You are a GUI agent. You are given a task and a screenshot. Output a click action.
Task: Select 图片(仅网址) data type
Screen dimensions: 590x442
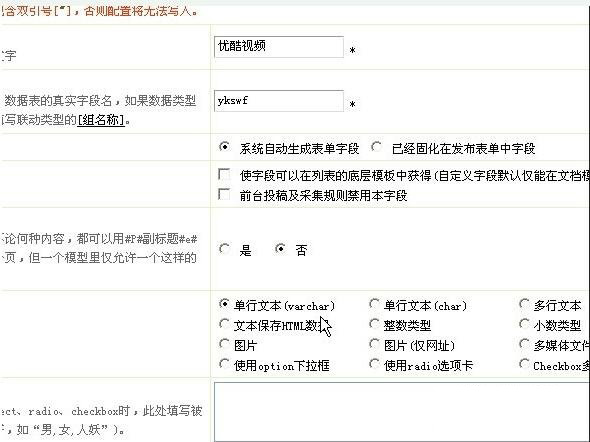(374, 344)
